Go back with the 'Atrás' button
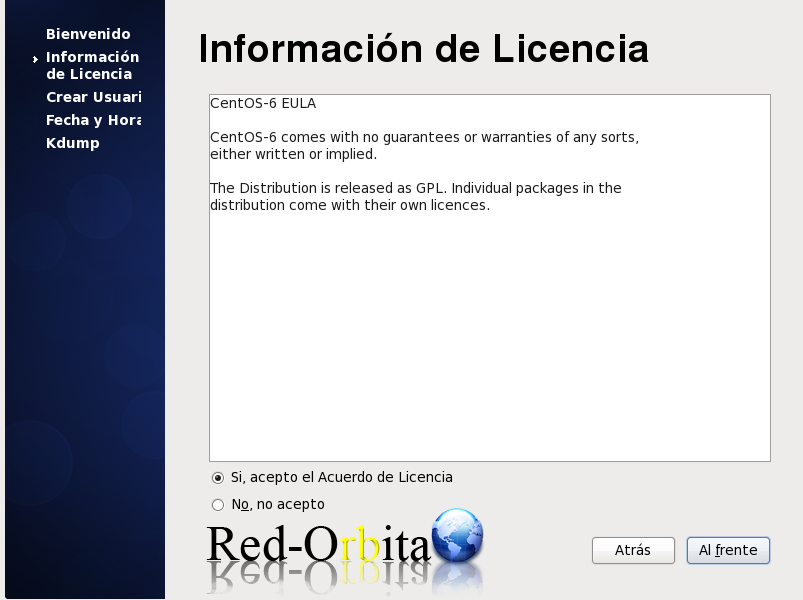The height and width of the screenshot is (600, 803). coord(633,550)
